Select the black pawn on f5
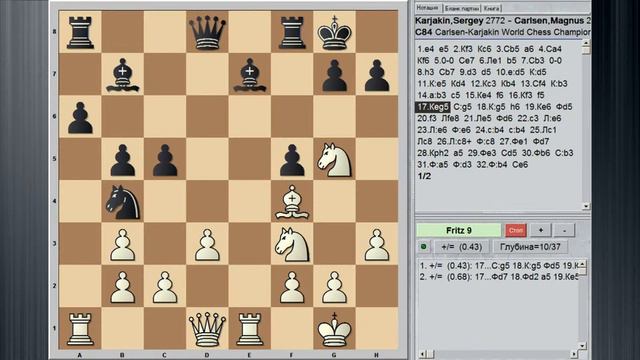640x360 pixels. 292,160
